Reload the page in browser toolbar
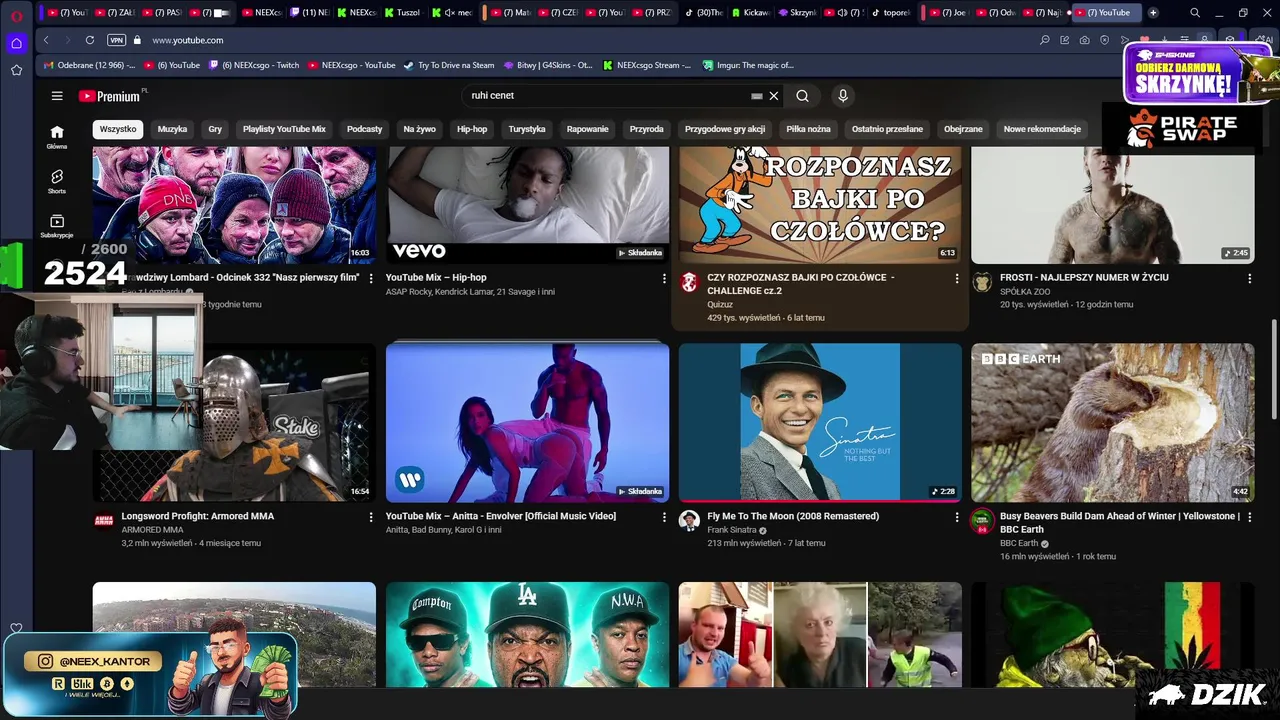1280x720 pixels. point(90,40)
